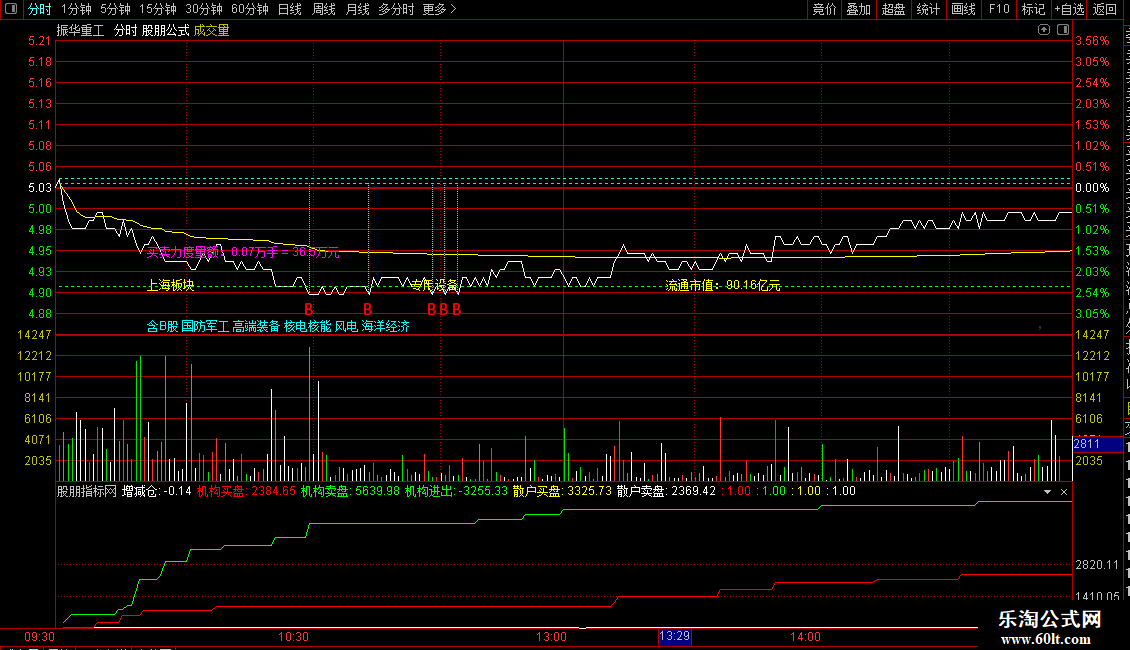1130x650 pixels.
Task: Click the 上海板块 sector label
Action: coord(171,285)
